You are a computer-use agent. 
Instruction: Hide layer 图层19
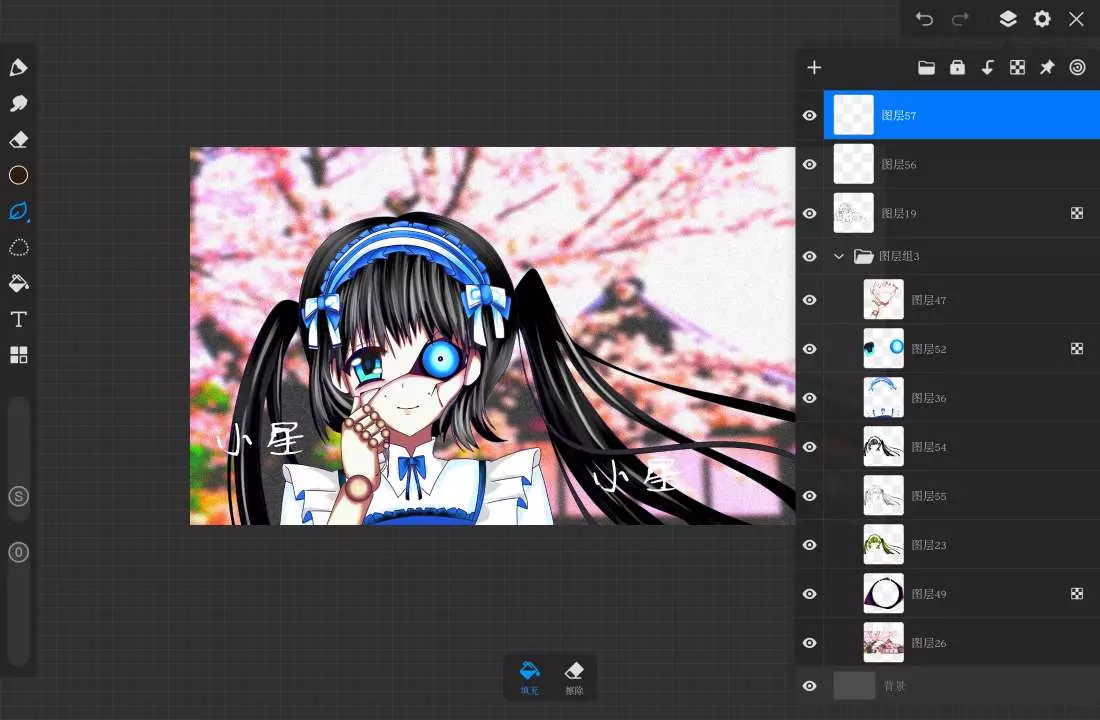click(x=810, y=213)
